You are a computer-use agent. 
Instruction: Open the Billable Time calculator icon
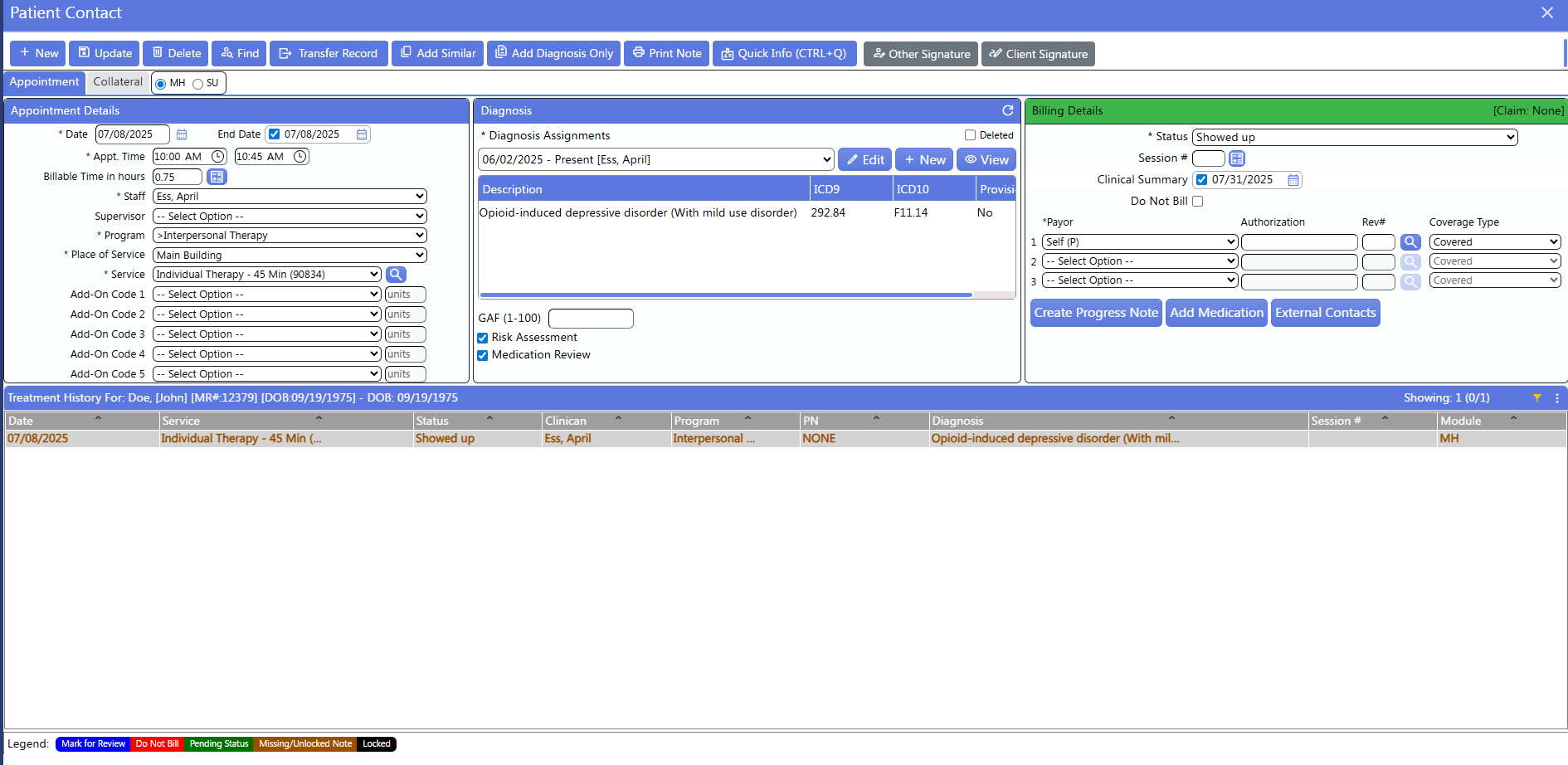[217, 176]
